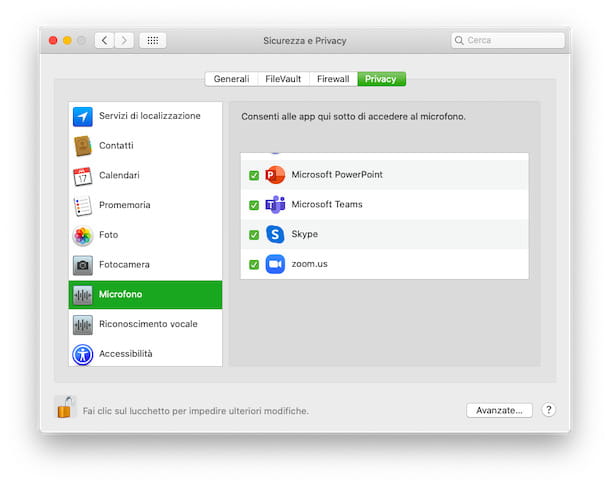Screen dimensions: 610x485
Task: Open help with the question mark button
Action: click(549, 410)
